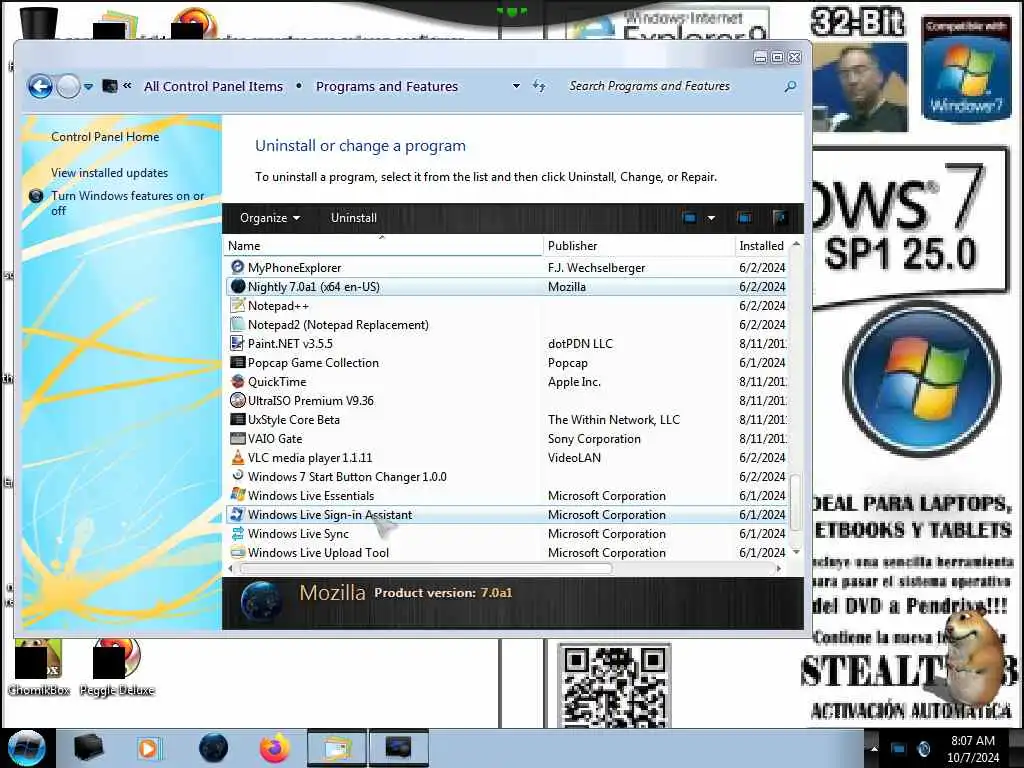Click the search magnifier icon
This screenshot has height=768, width=1024.
(x=790, y=86)
